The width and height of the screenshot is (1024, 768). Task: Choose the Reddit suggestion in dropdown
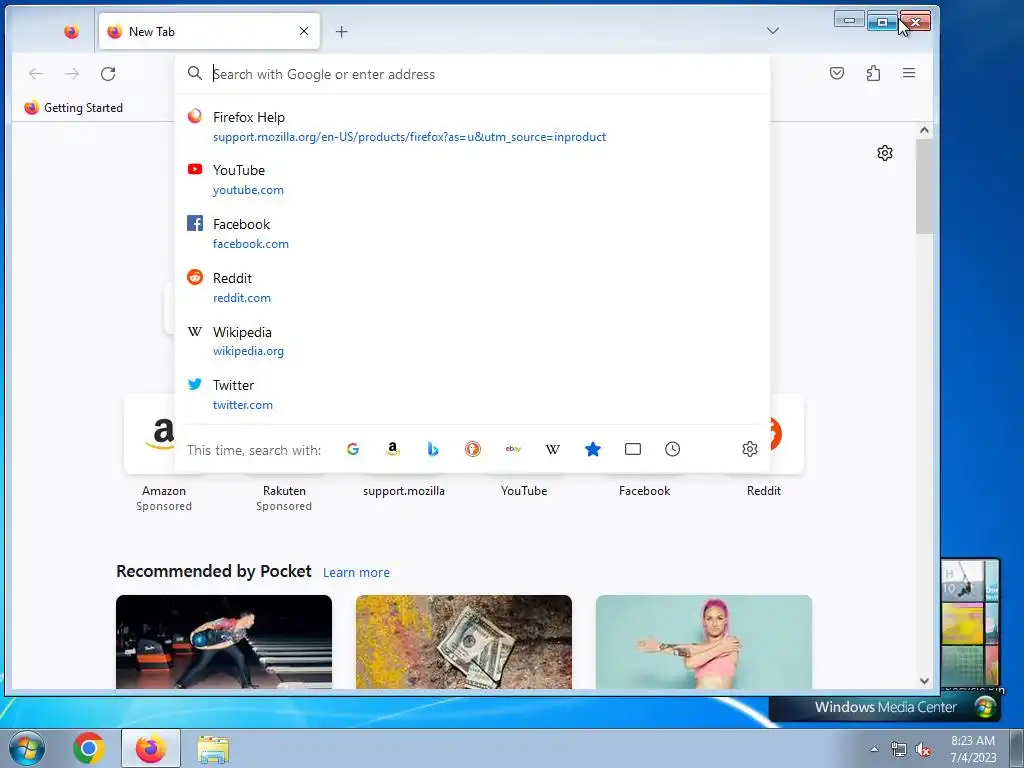tap(472, 287)
